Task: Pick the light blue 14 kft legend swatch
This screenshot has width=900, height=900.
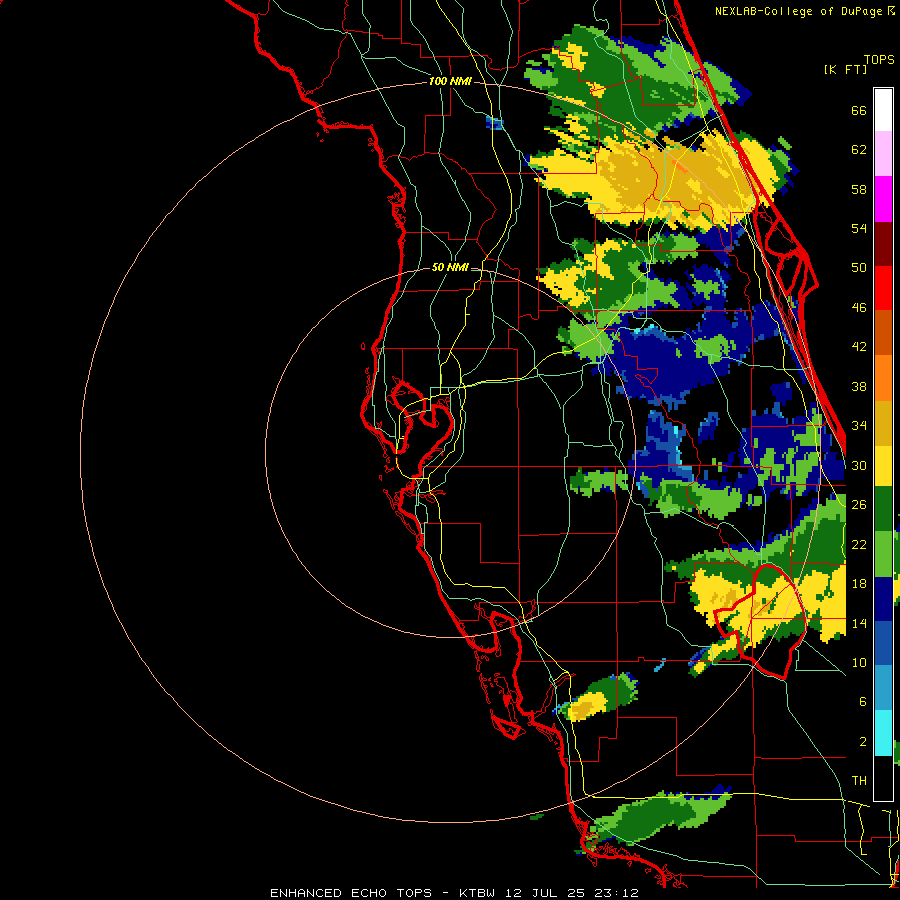Action: (x=883, y=689)
